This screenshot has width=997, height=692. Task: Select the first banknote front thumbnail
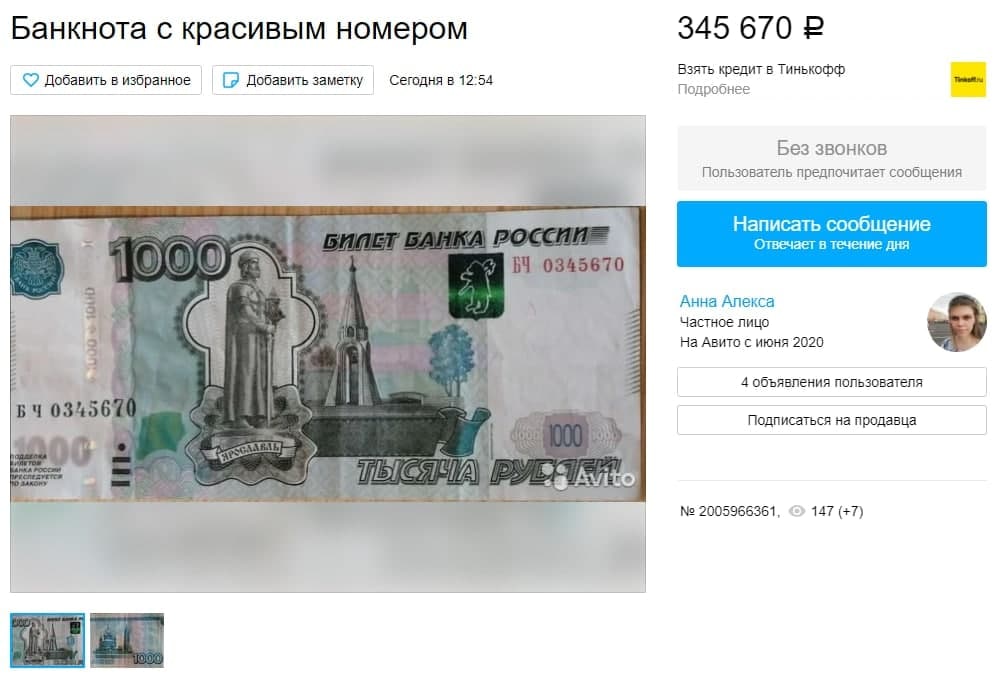point(48,640)
